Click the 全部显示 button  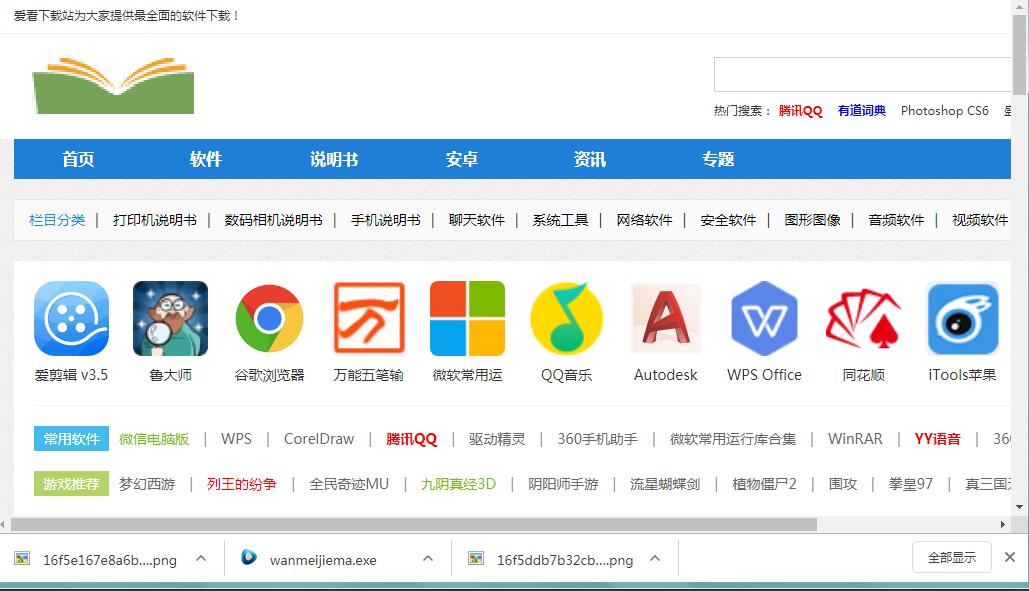[952, 558]
